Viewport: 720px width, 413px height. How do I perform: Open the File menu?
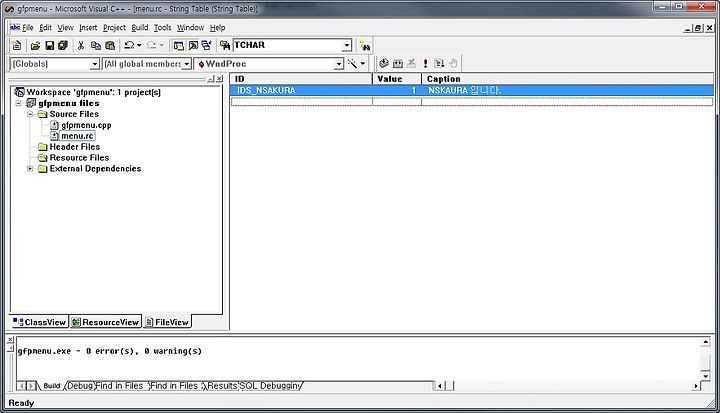pyautogui.click(x=28, y=28)
